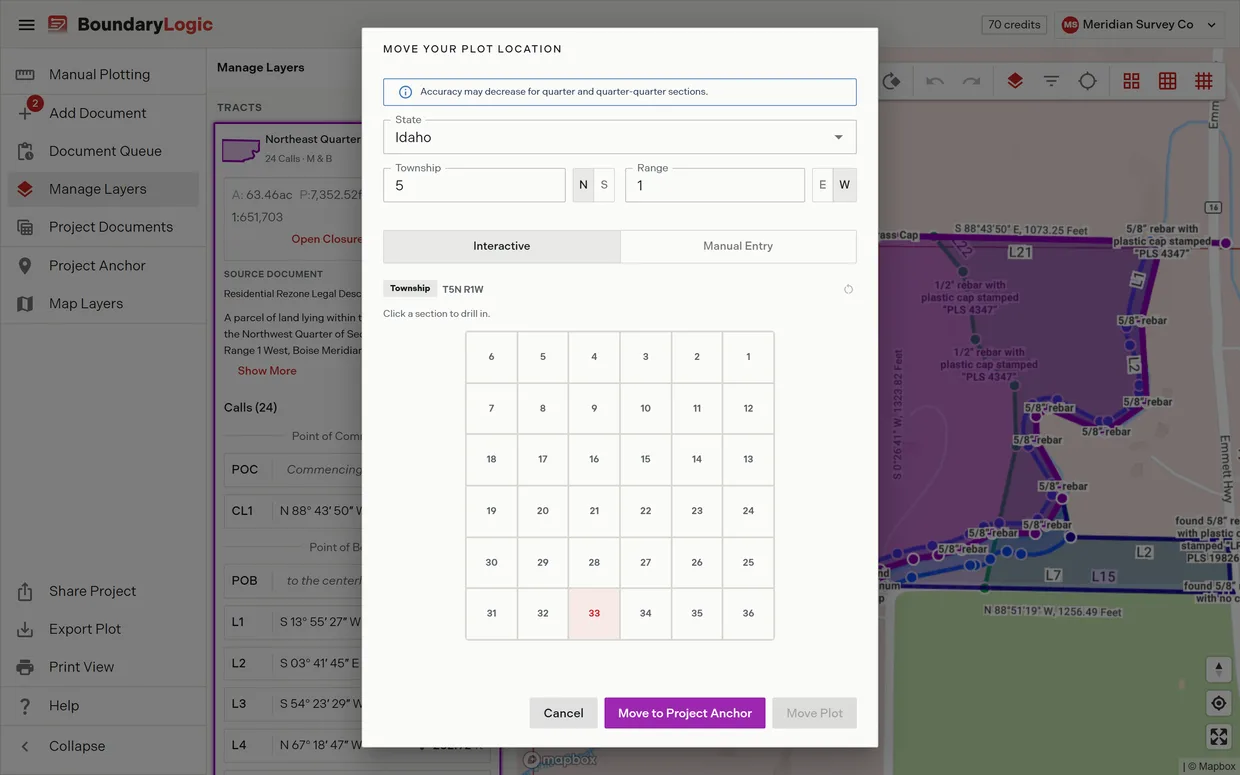Click the Range input field
1240x775 pixels.
715,185
